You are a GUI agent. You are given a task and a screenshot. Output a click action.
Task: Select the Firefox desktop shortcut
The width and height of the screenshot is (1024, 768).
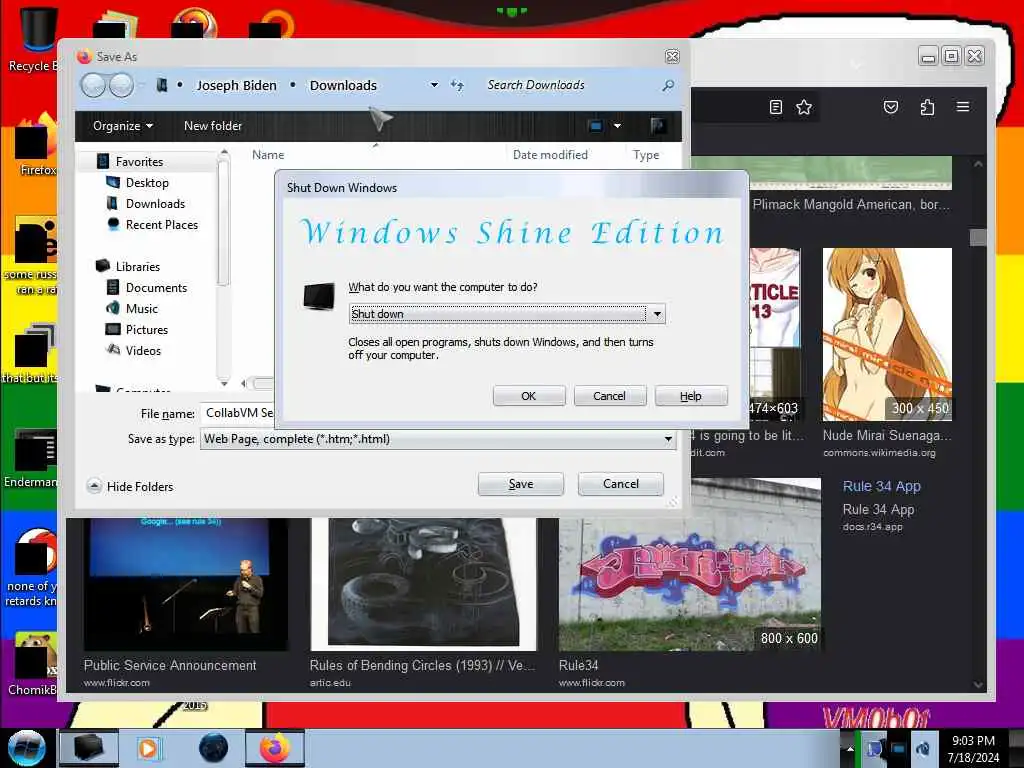35,145
